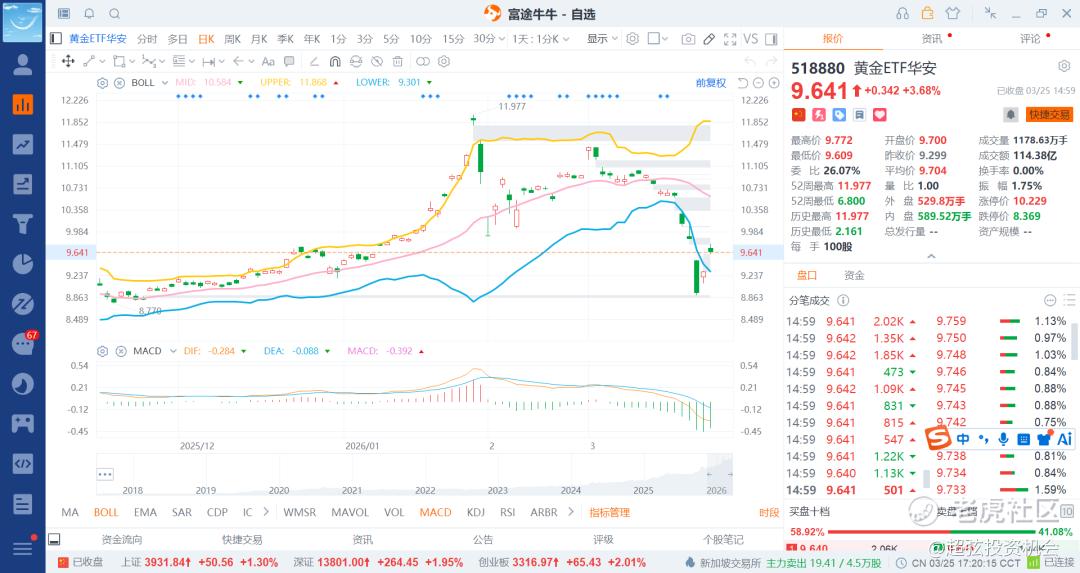Open the price alert bell icon

point(1011,115)
